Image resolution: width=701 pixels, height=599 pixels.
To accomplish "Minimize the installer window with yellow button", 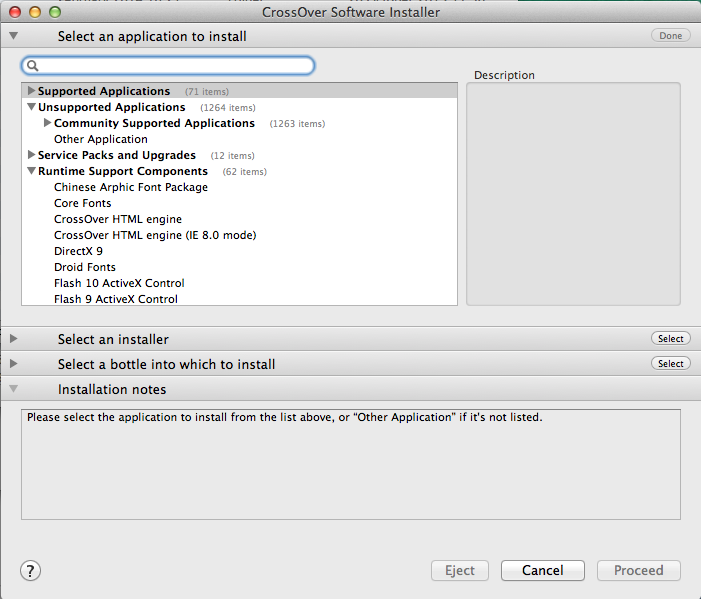I will 35,12.
